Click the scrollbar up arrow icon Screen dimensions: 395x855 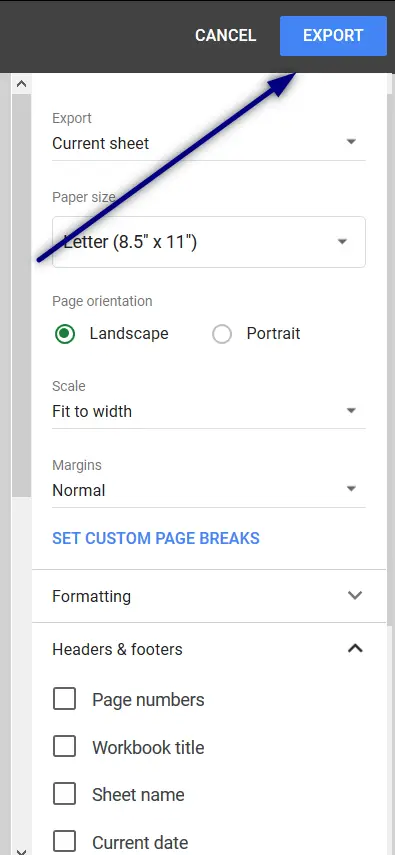tap(21, 84)
